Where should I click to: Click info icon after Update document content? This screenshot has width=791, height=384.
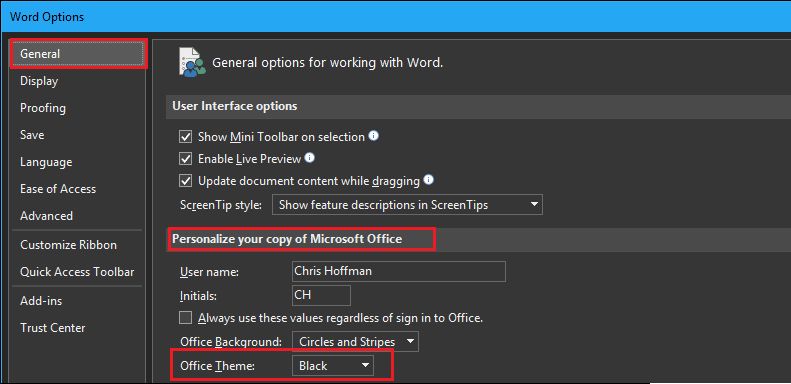[429, 180]
